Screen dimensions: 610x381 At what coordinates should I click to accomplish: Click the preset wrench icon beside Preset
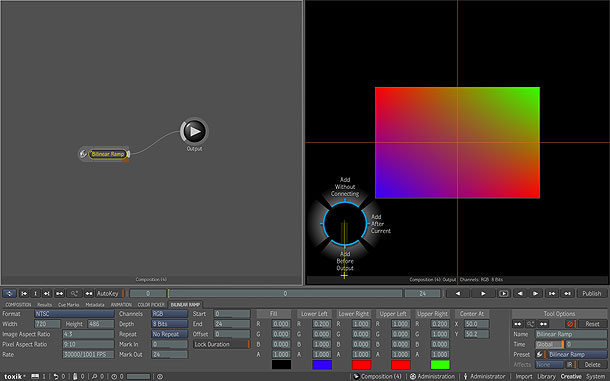coord(540,354)
